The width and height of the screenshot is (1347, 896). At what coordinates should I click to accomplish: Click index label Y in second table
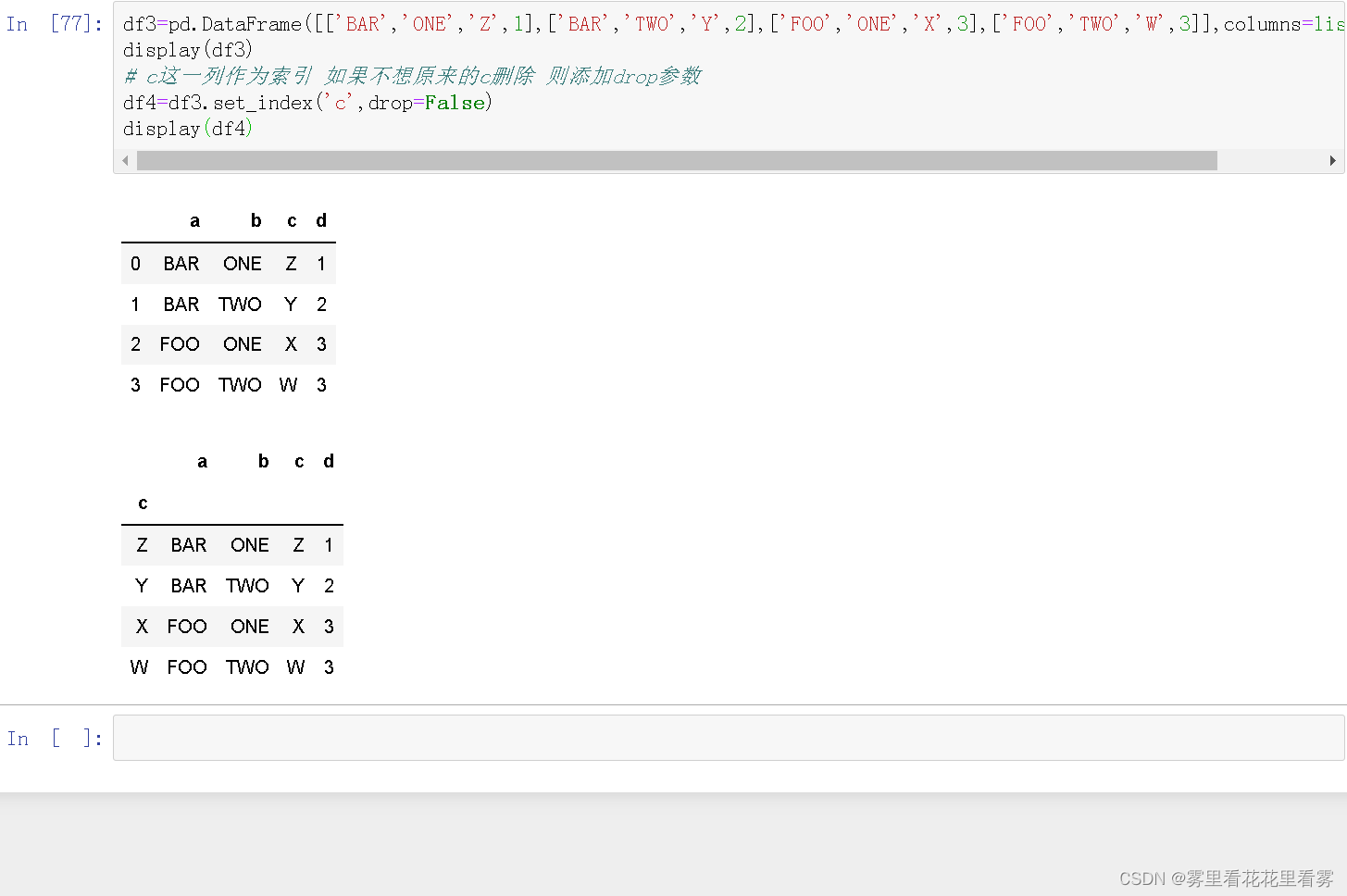coord(142,586)
